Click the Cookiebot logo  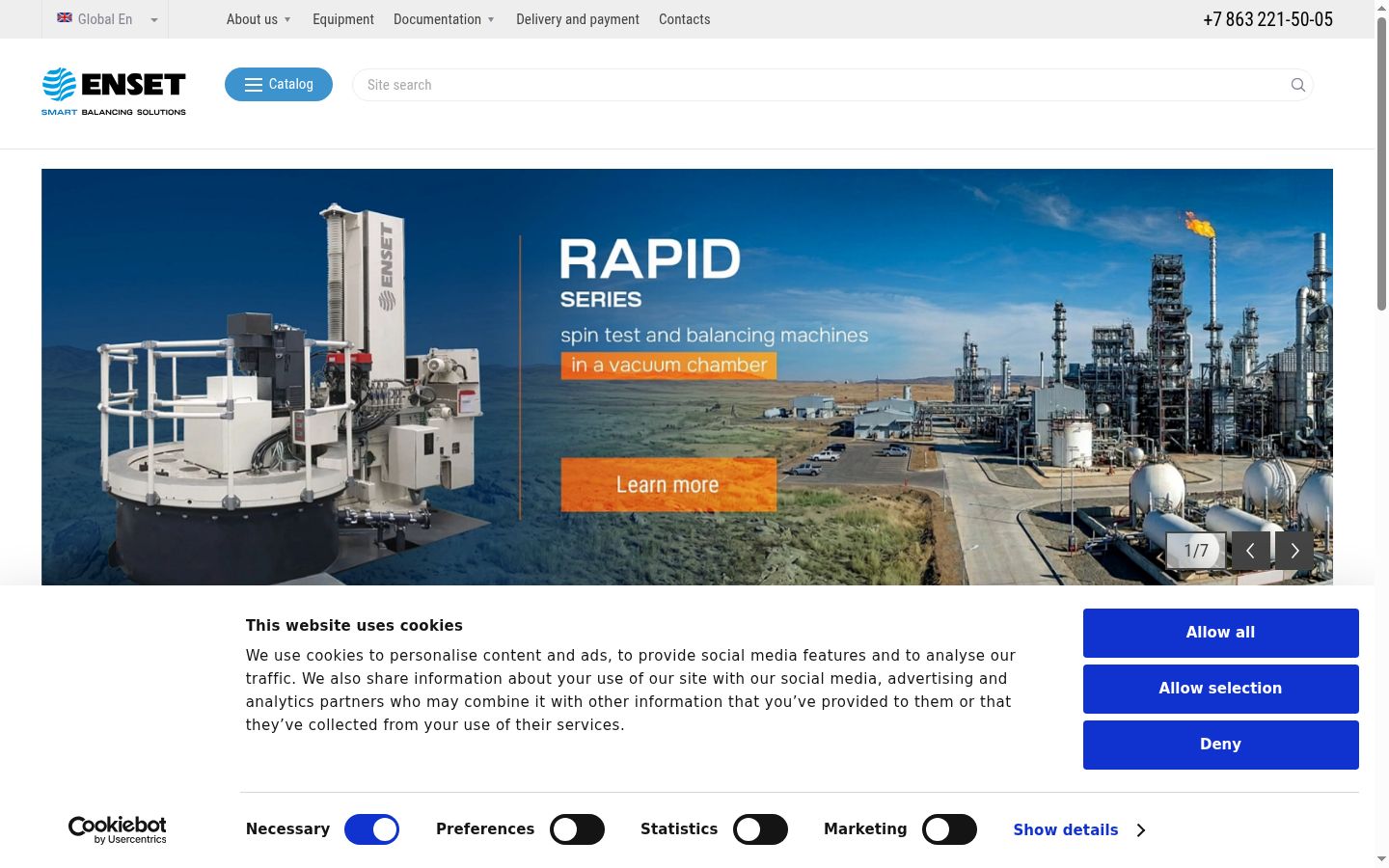tap(117, 829)
